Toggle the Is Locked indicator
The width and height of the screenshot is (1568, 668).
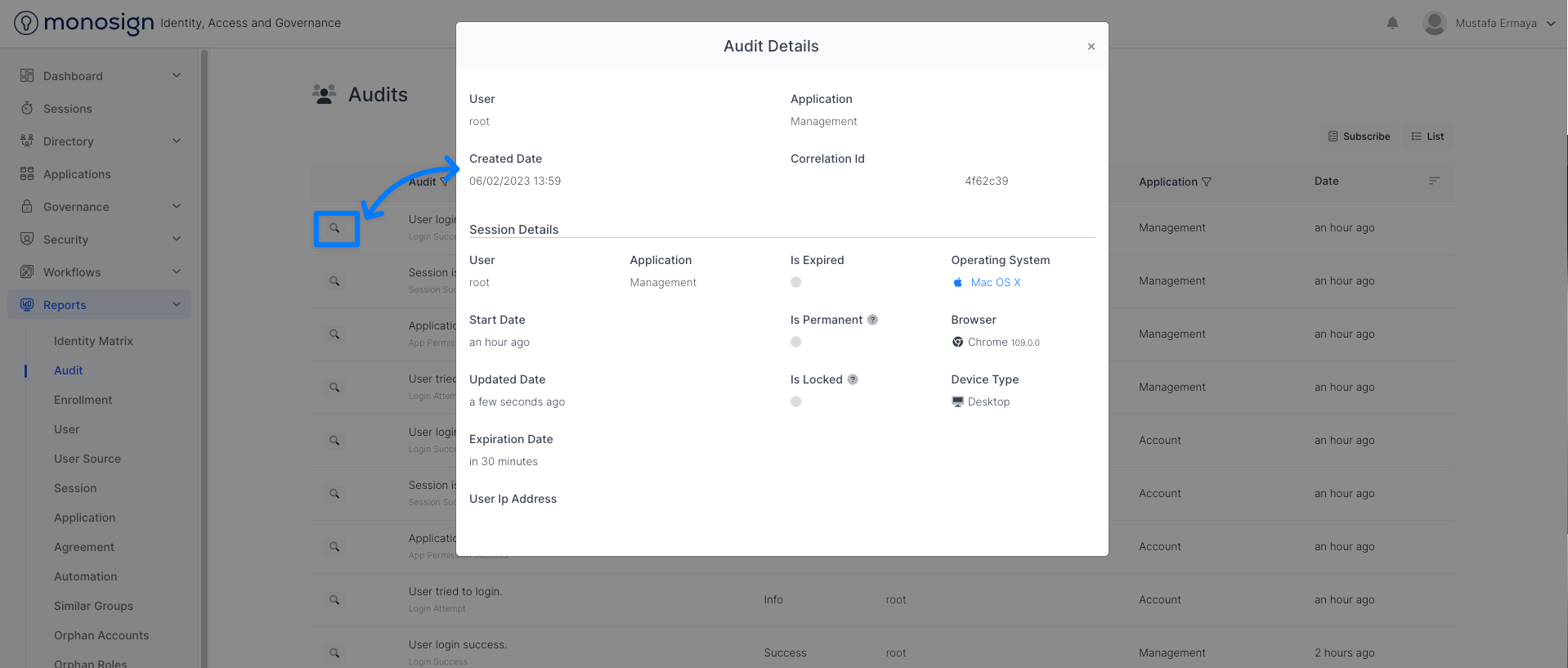pos(795,401)
